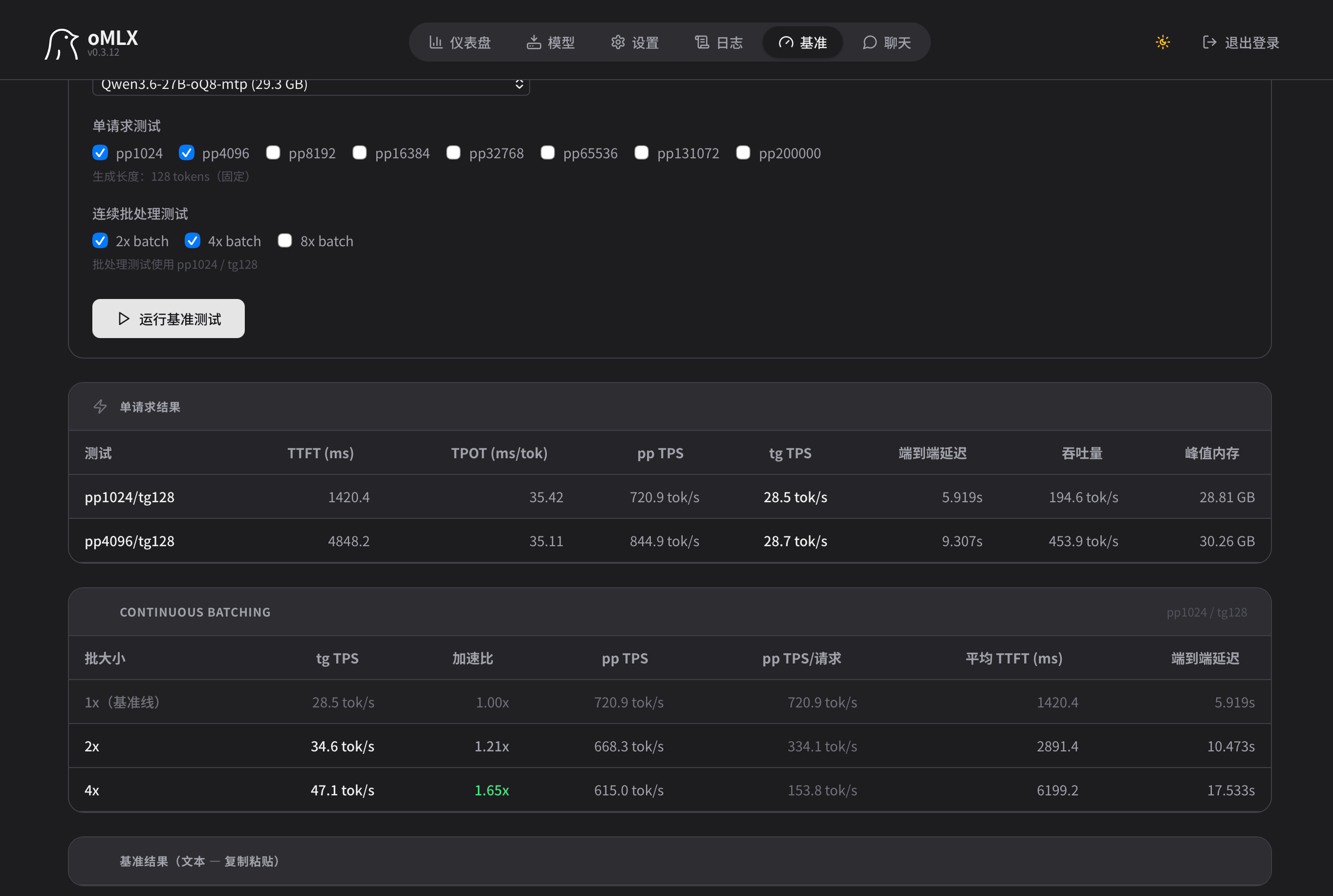Click the models download icon
This screenshot has height=896, width=1333.
click(x=534, y=43)
